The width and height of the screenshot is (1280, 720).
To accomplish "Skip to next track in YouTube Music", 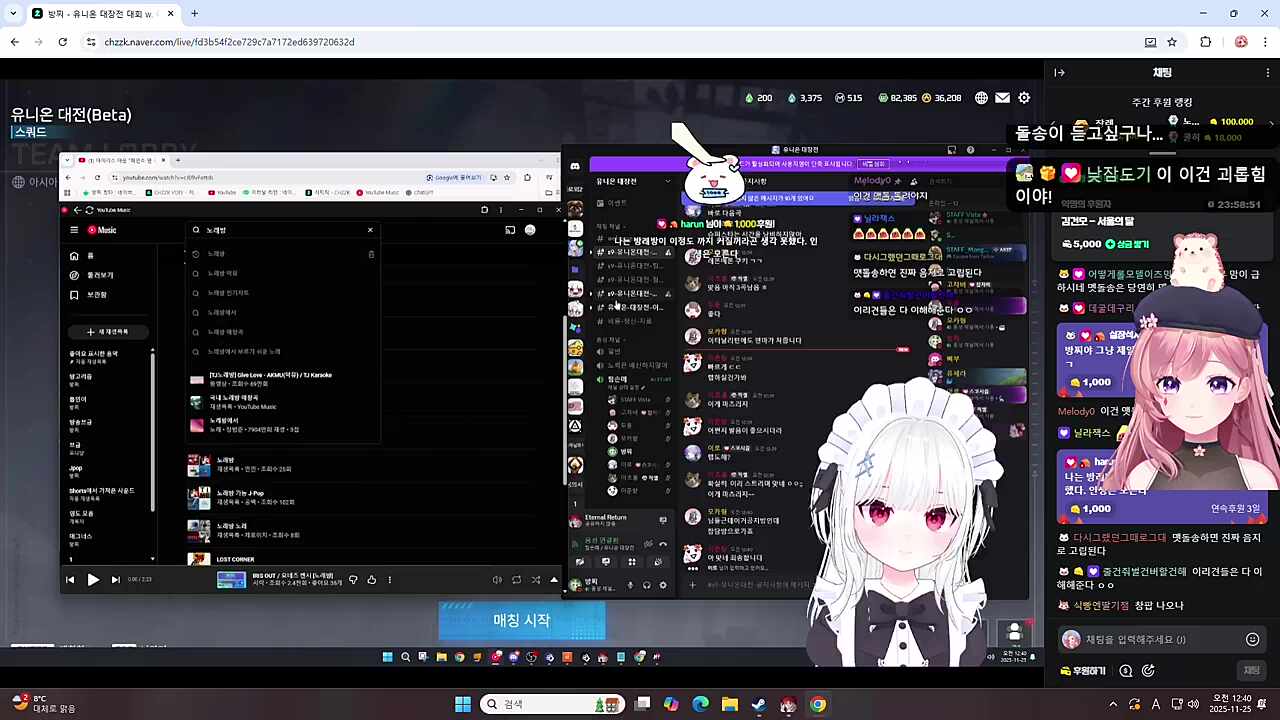I will (x=115, y=579).
